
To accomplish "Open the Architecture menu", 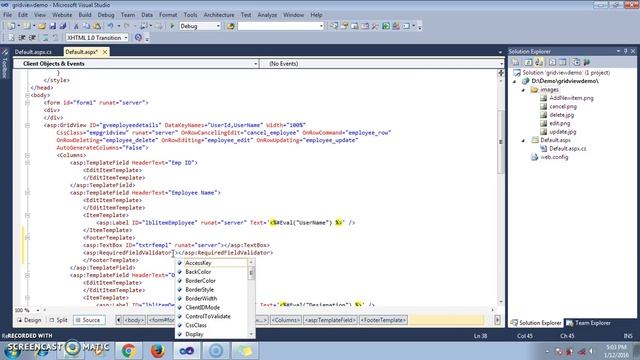I will click(x=219, y=15).
